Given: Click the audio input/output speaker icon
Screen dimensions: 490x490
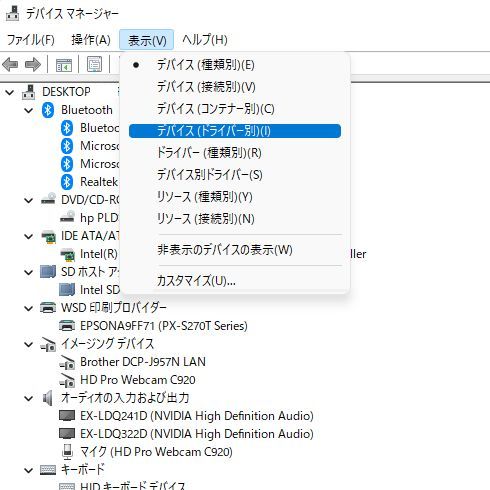Looking at the screenshot, I should (x=48, y=398).
